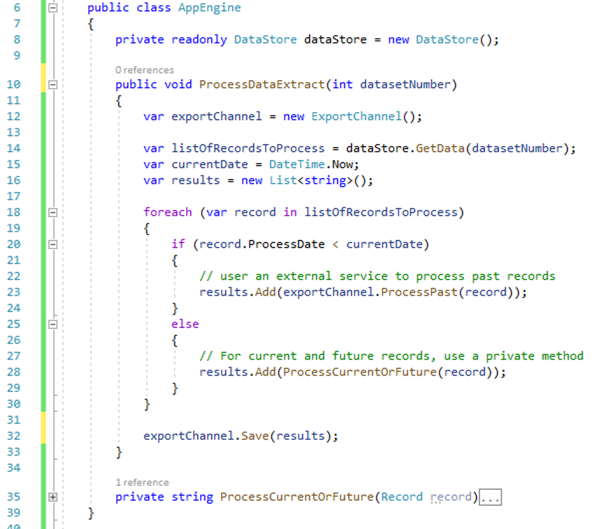Collapse the ProcessDataExtract method outline

53,84
